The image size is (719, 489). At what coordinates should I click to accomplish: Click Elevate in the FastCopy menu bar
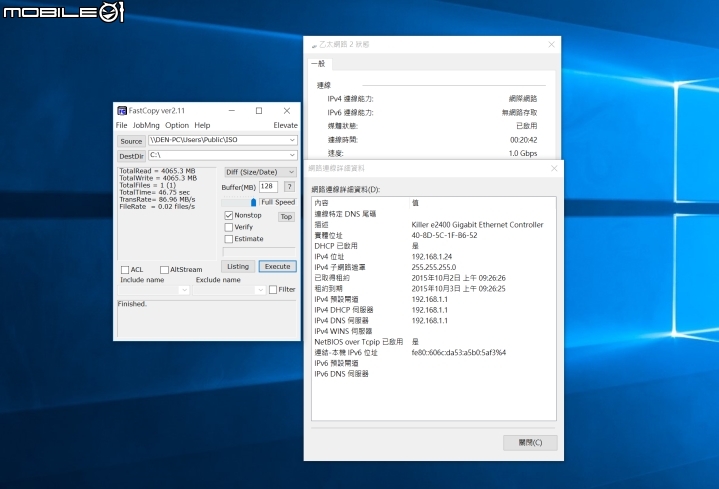[285, 125]
